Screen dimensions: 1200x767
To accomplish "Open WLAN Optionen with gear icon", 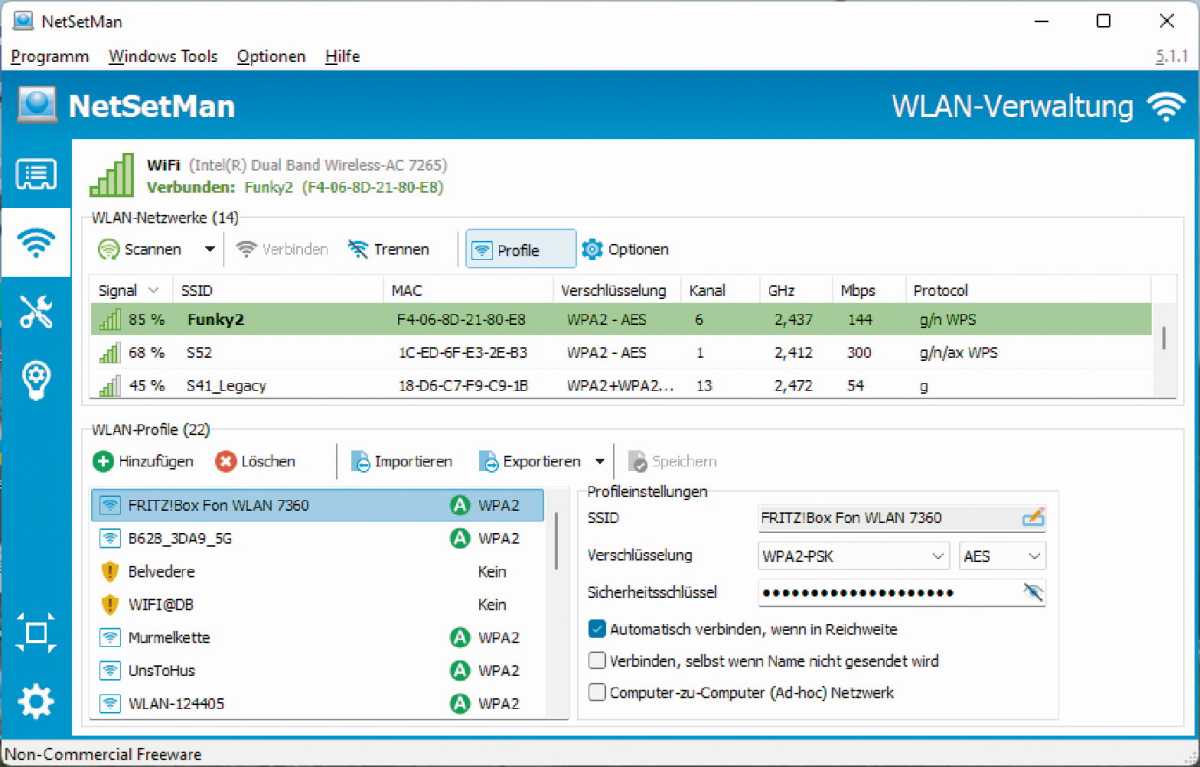I will click(x=625, y=249).
